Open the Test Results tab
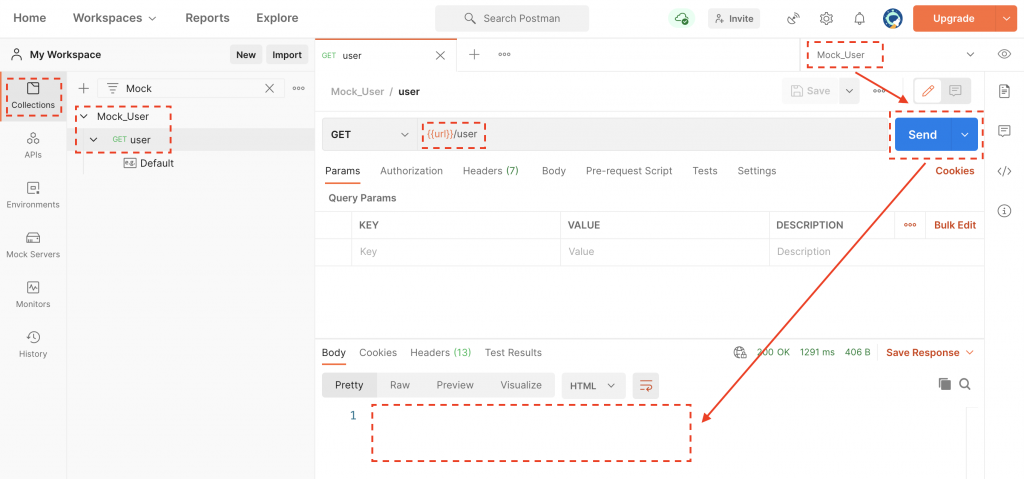1024x479 pixels. [513, 352]
